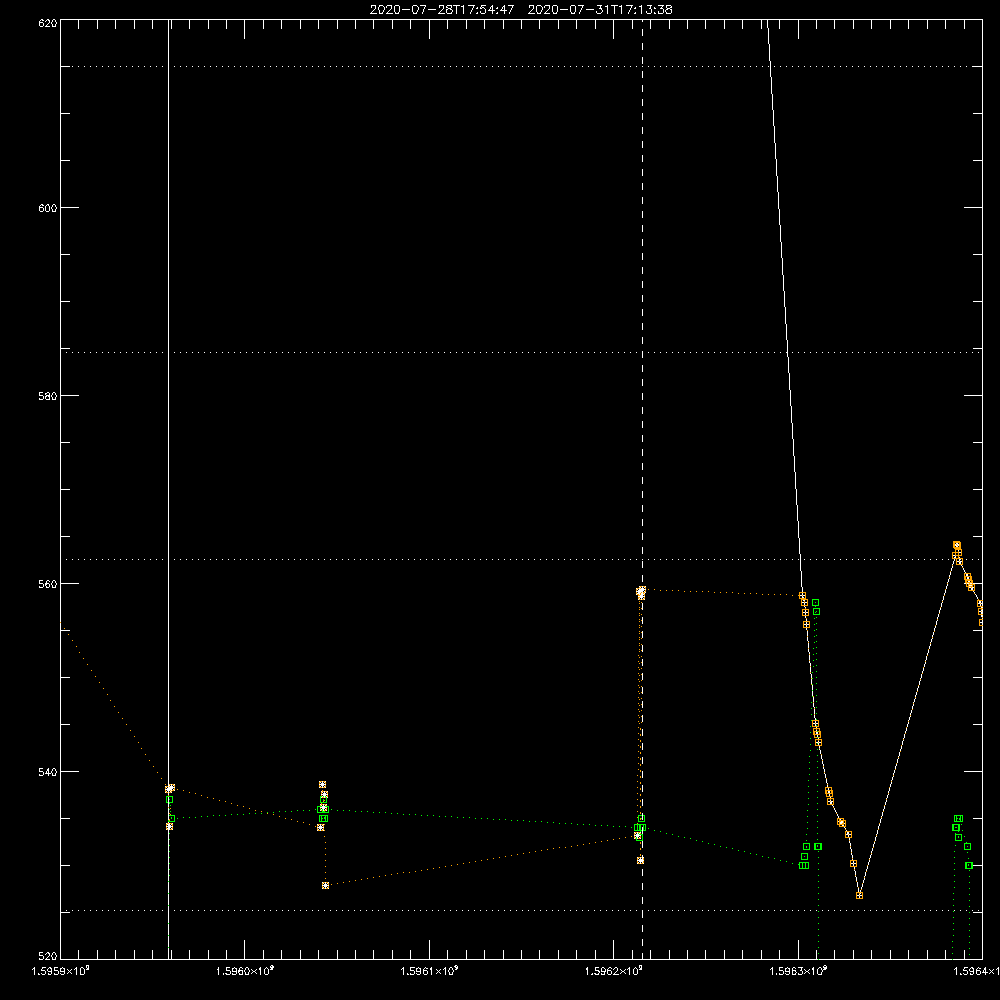1000x1000 pixels.
Task: Select the topmost orange marker above 560 at right
Action: click(x=957, y=545)
